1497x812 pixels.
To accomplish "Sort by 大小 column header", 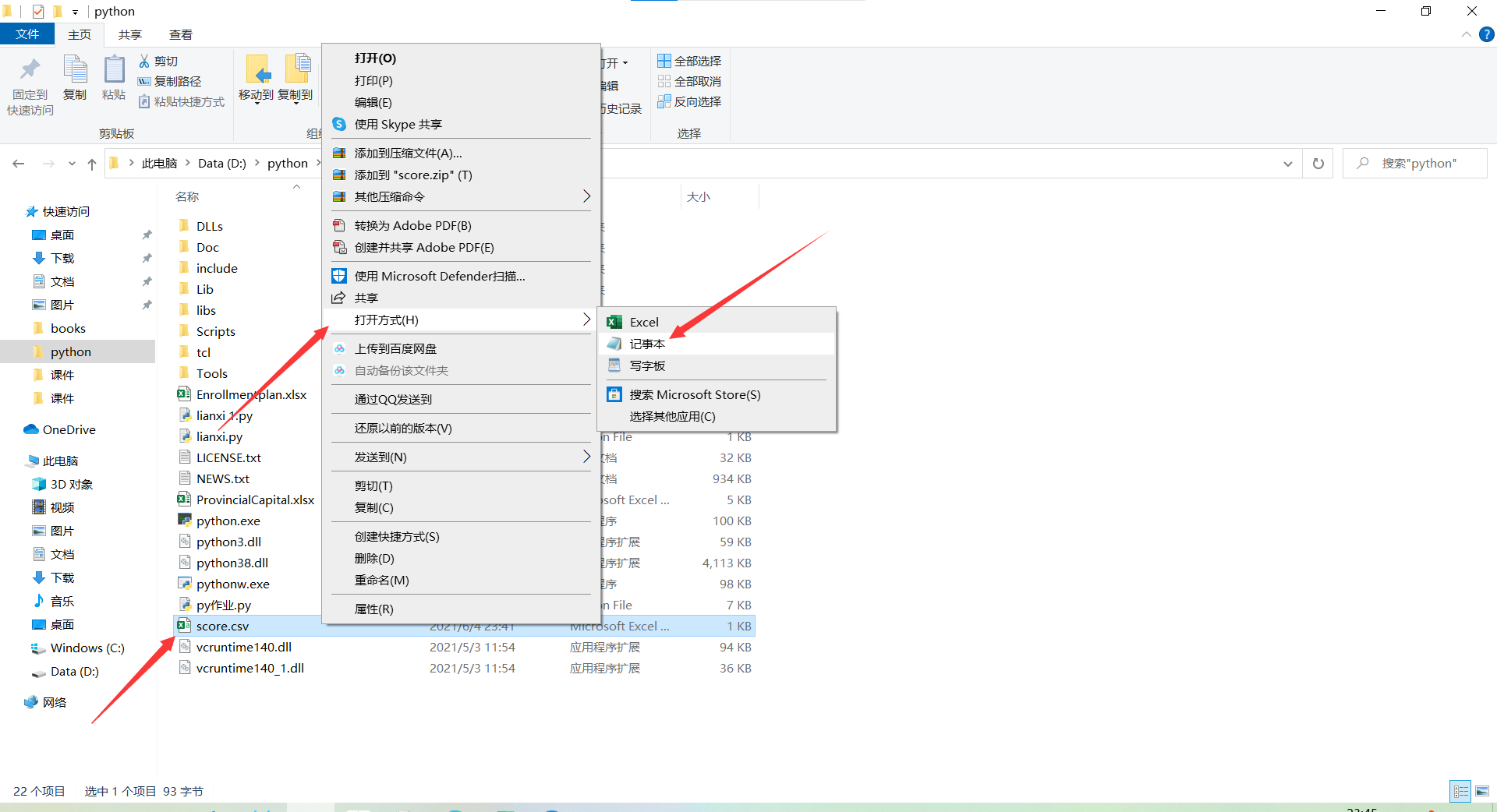I will [x=699, y=197].
